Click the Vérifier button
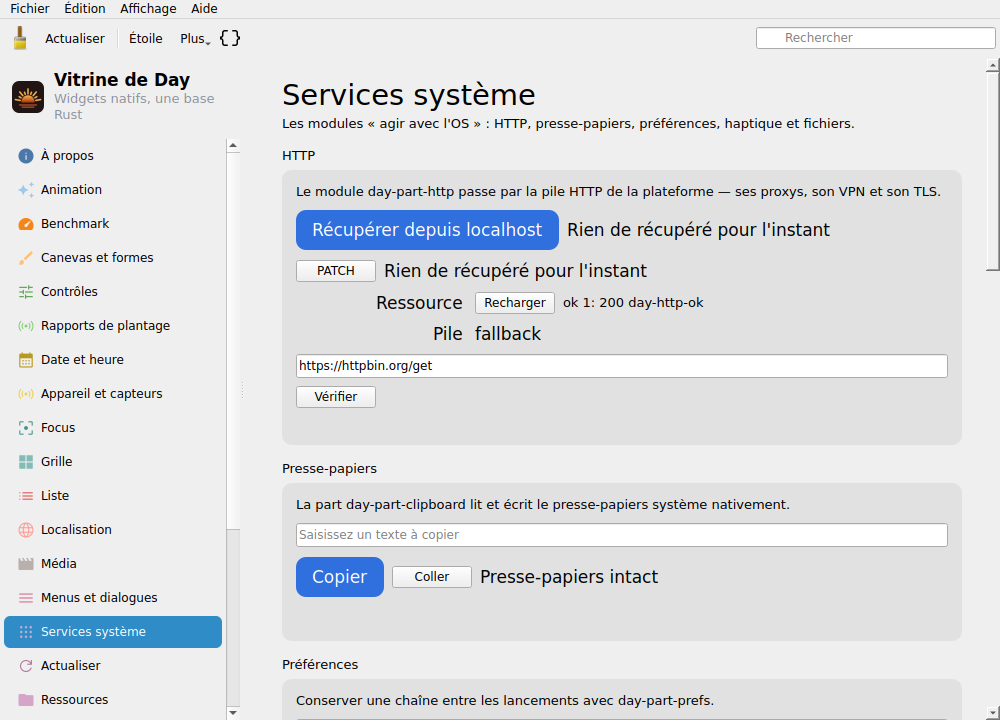Screen dimensions: 1000x720 coord(335,397)
